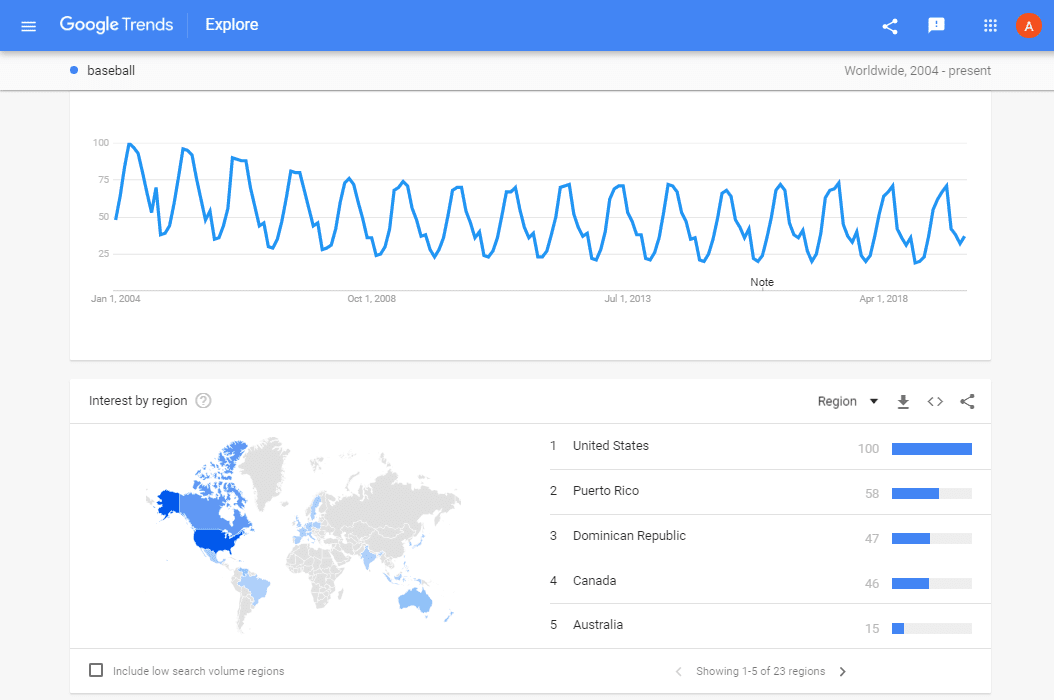
Task: Open the Google apps grid
Action: 990,26
